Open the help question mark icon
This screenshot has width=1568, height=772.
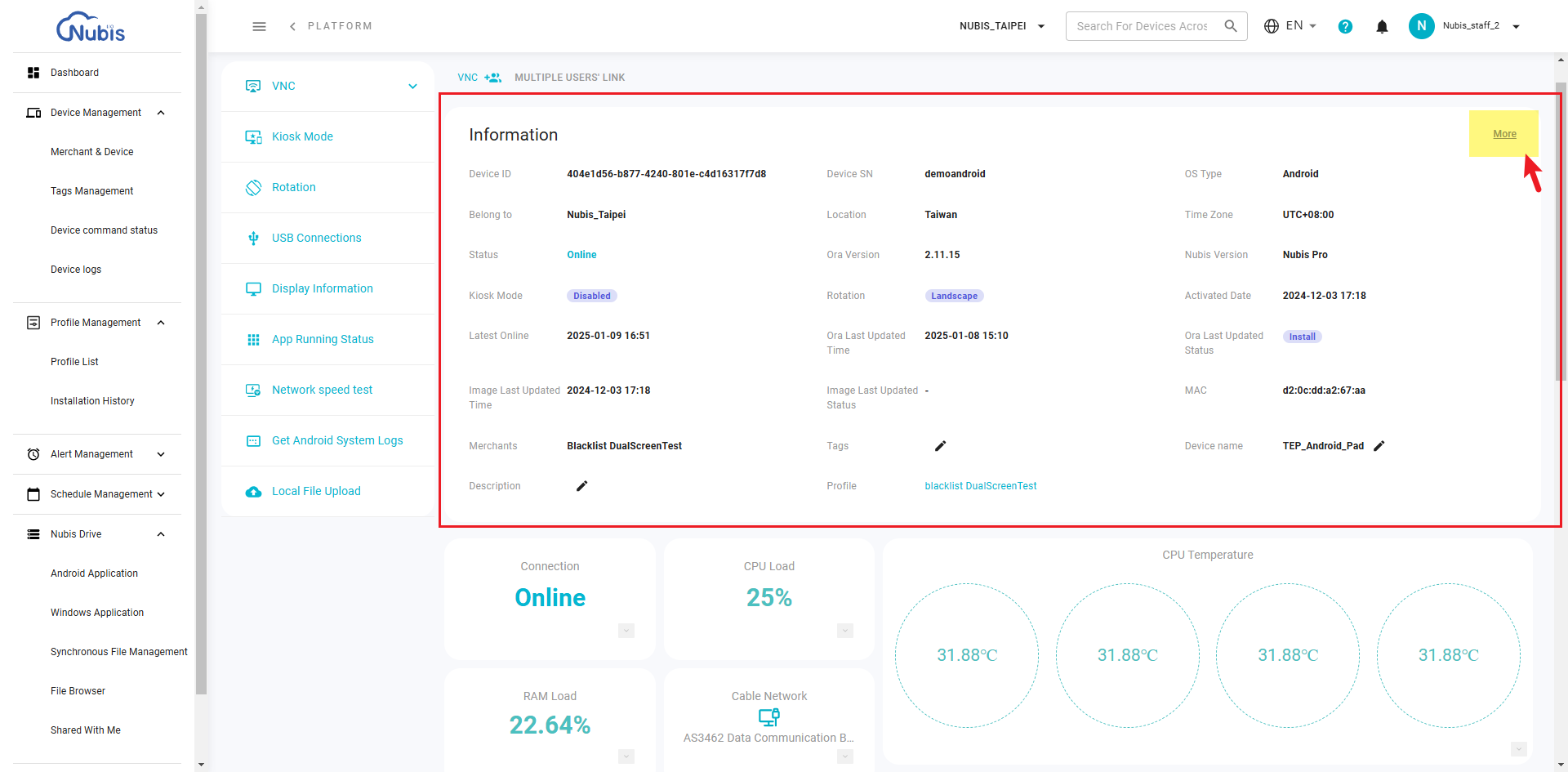tap(1345, 26)
